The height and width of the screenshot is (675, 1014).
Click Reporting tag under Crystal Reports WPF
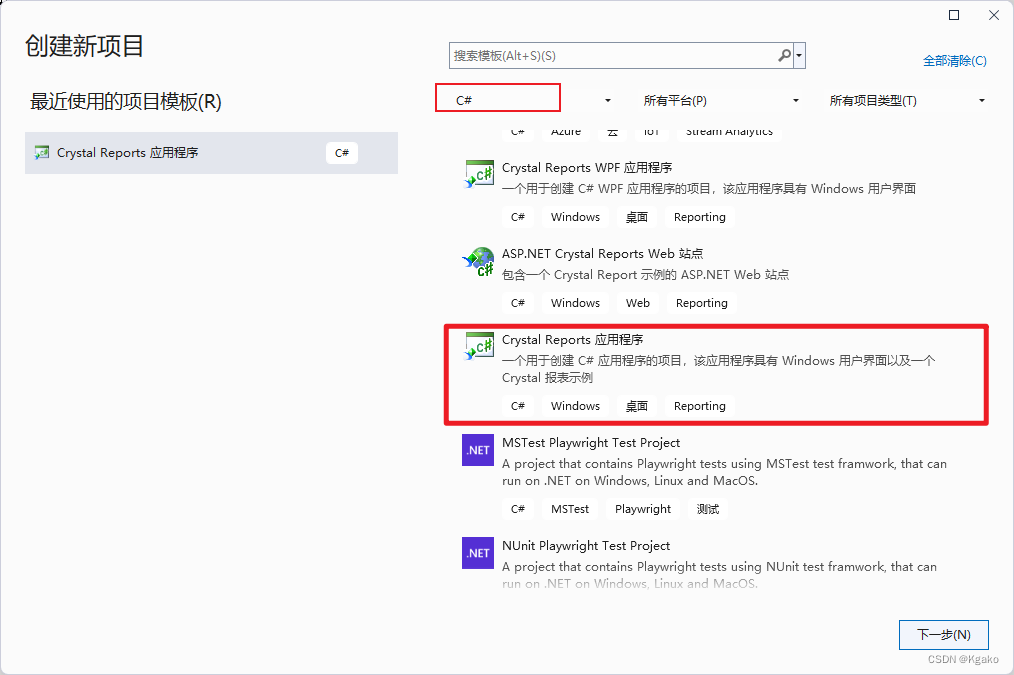pyautogui.click(x=700, y=217)
